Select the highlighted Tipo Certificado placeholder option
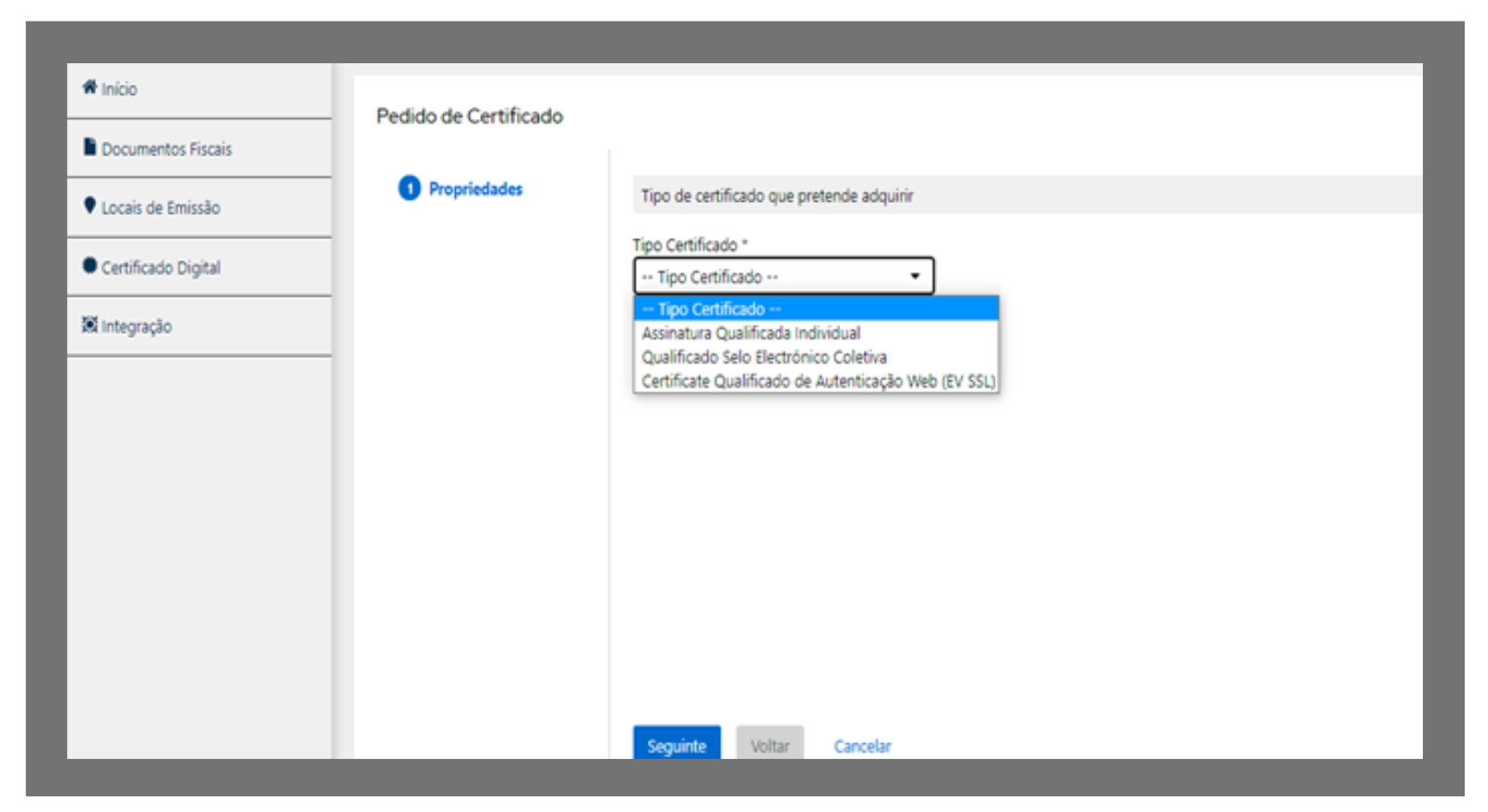 tap(711, 309)
